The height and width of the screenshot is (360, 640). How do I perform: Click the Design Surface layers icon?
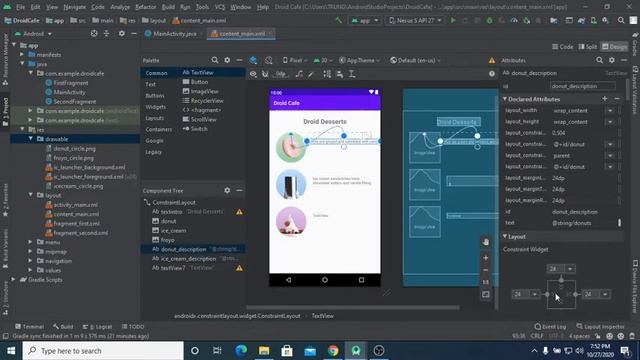click(253, 60)
